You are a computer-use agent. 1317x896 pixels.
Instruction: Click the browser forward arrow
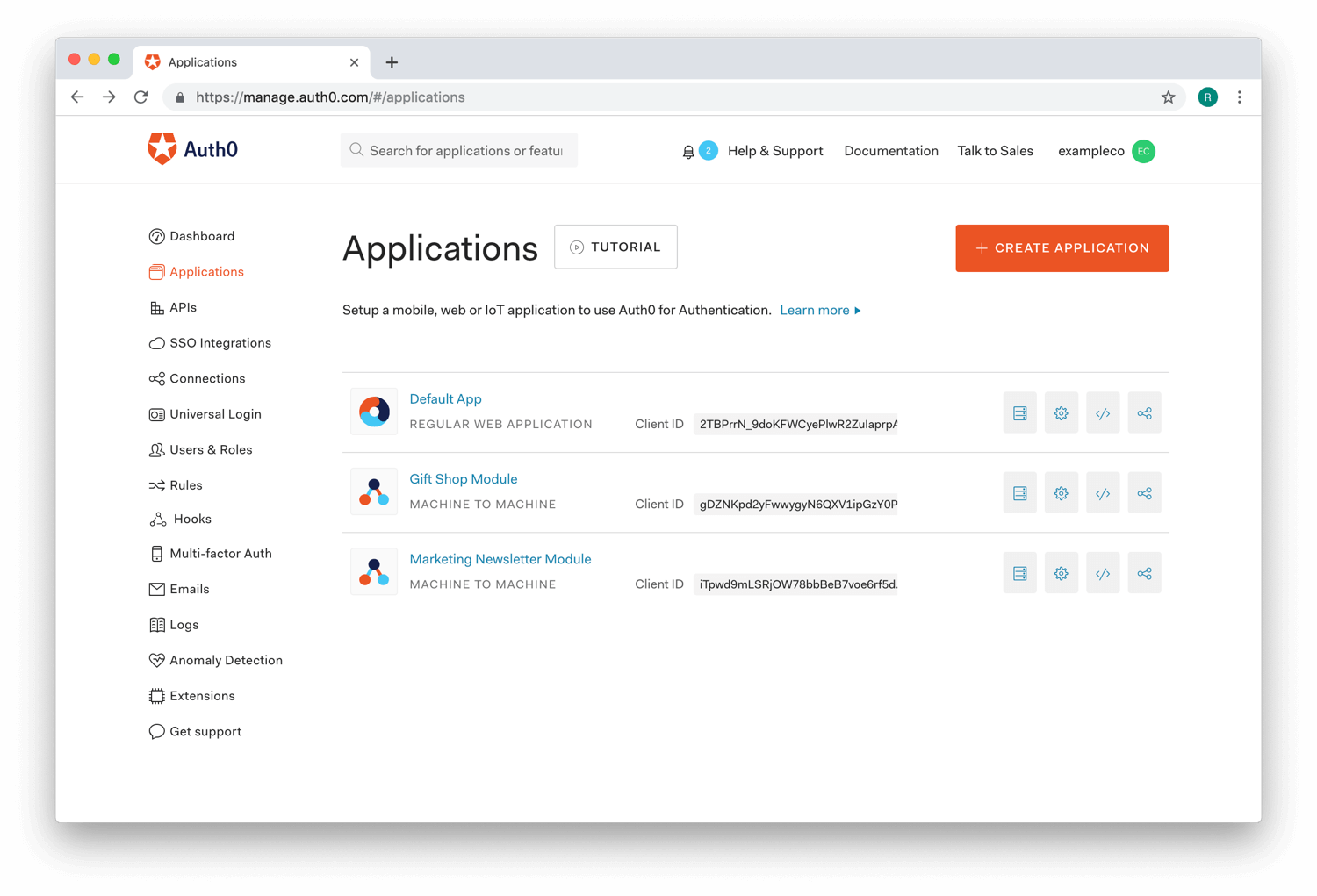[x=109, y=97]
